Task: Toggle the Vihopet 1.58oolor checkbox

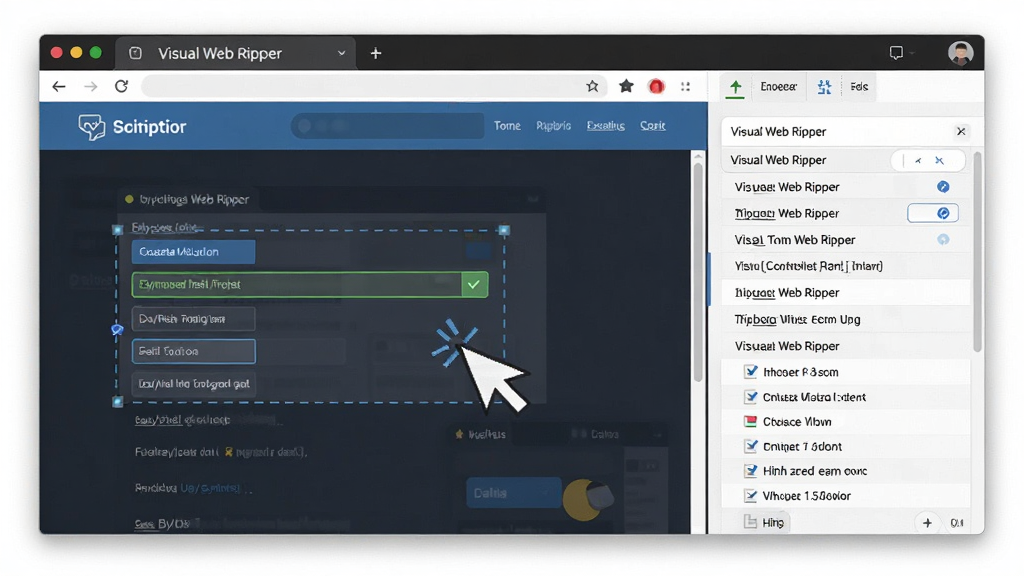Action: [751, 496]
